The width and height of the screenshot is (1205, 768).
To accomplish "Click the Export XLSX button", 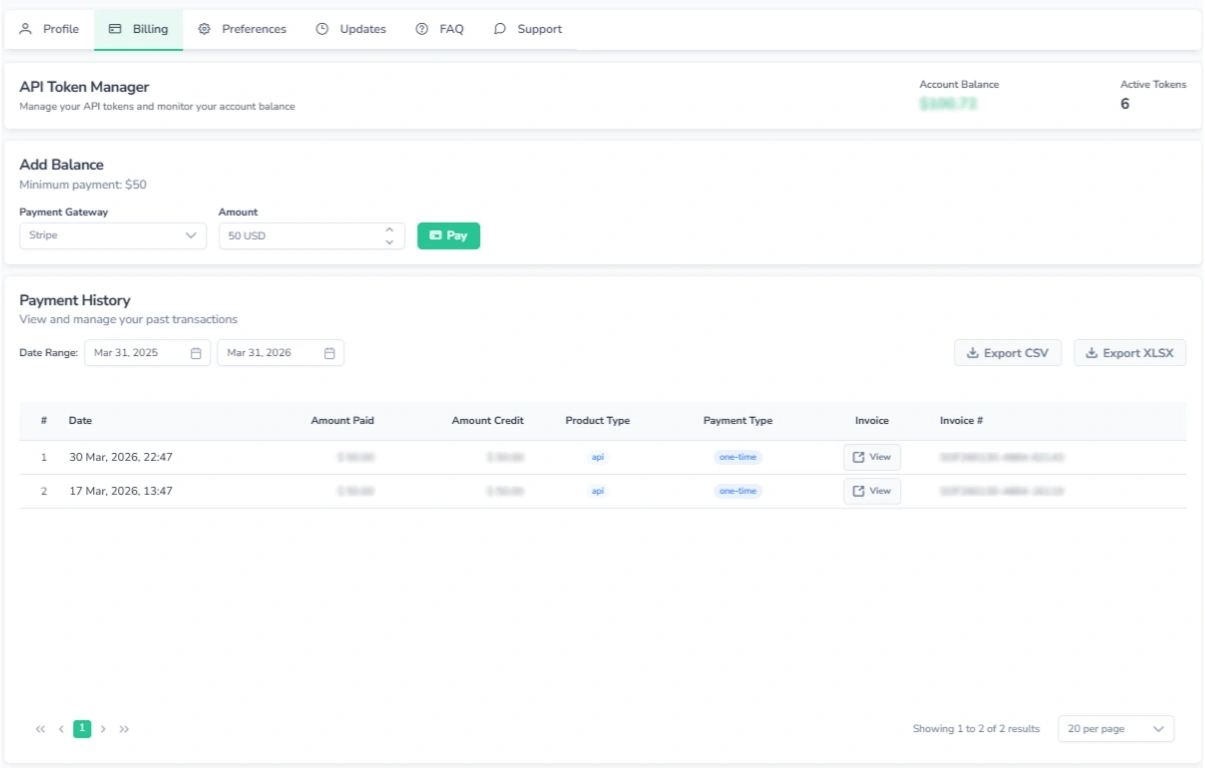I will click(1129, 352).
